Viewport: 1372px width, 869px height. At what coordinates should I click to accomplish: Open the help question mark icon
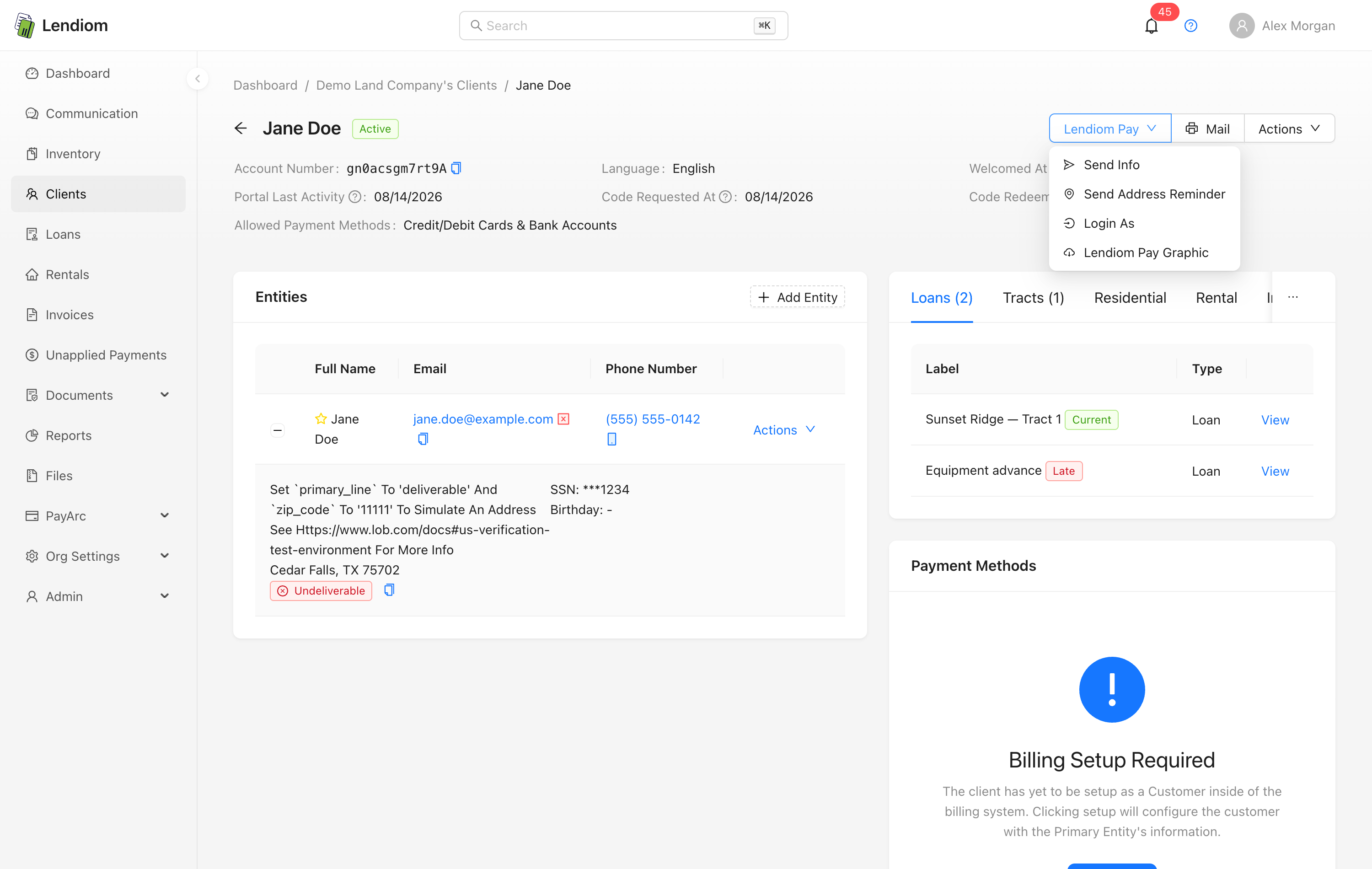pos(1190,26)
